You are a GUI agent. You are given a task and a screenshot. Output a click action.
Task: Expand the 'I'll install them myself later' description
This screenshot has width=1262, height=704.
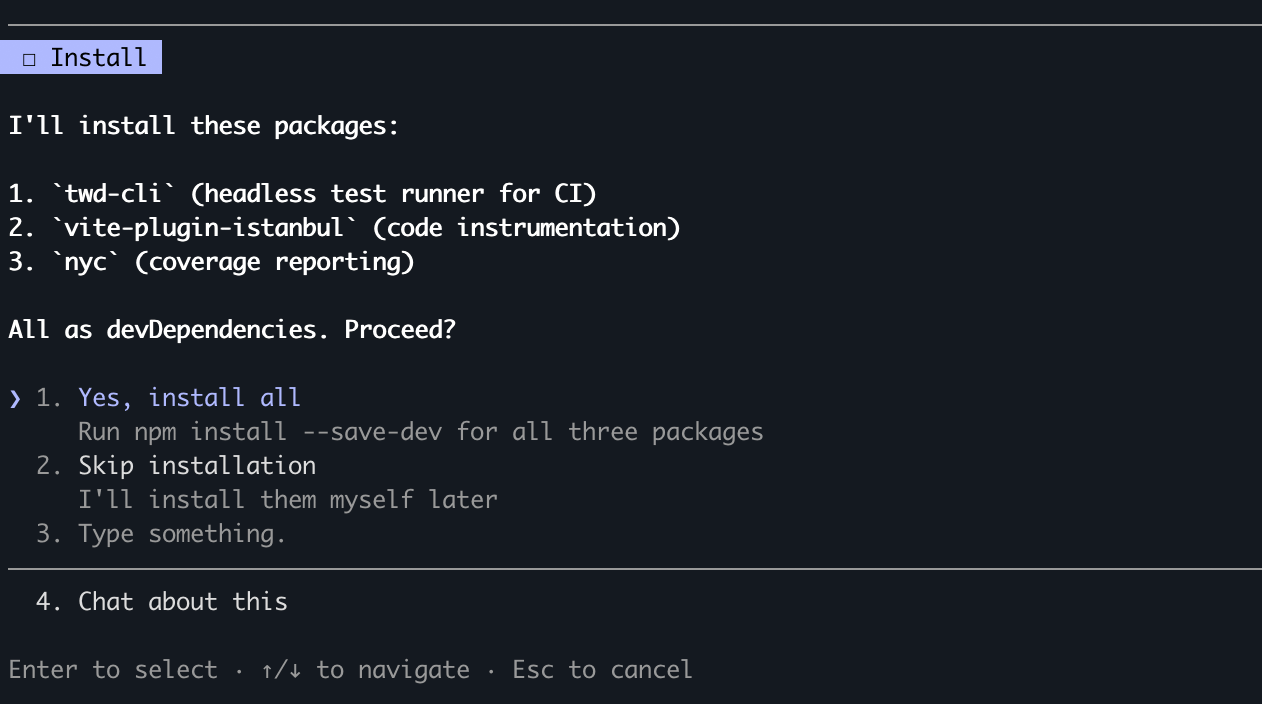288,499
